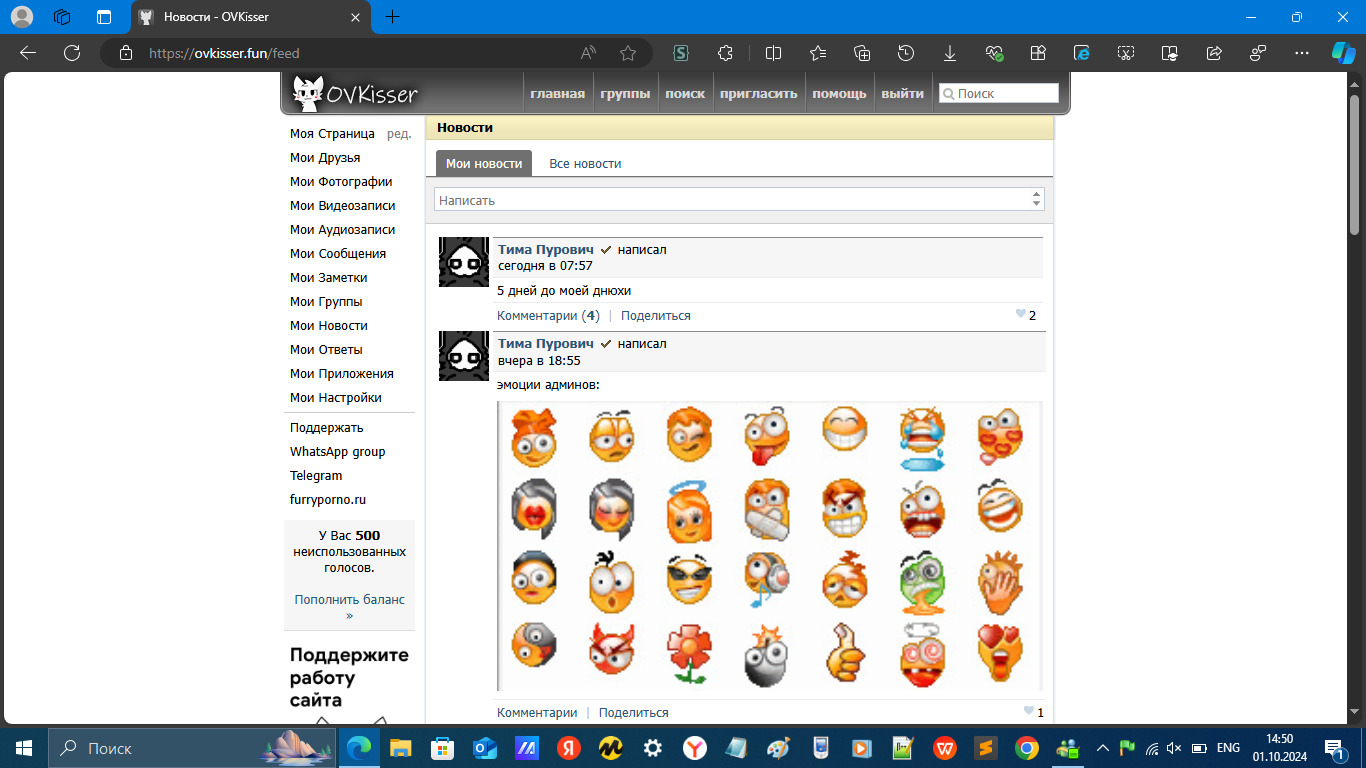Expand the 'Написать' post input box
Image resolution: width=1366 pixels, height=768 pixels.
[x=738, y=200]
